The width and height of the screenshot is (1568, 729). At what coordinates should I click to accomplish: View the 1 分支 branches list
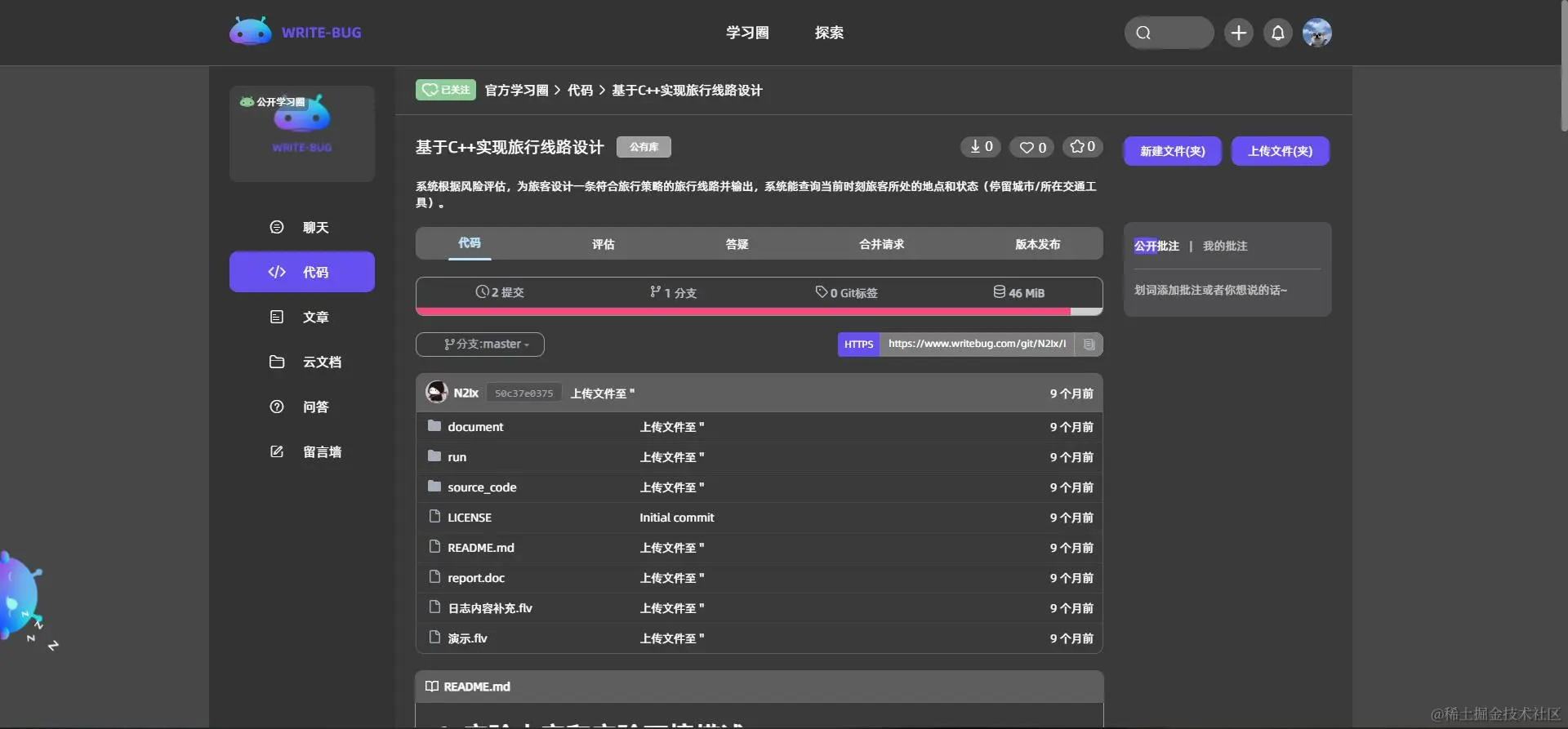[674, 292]
